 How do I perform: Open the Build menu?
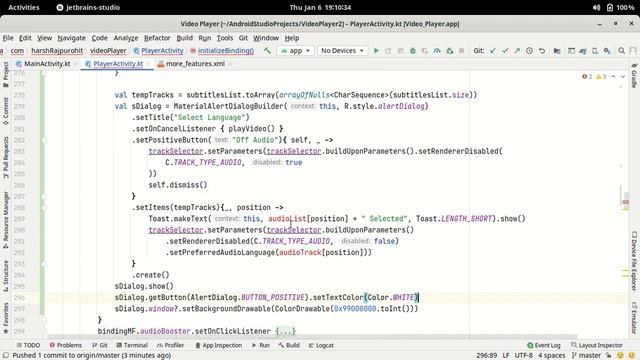tap(184, 38)
